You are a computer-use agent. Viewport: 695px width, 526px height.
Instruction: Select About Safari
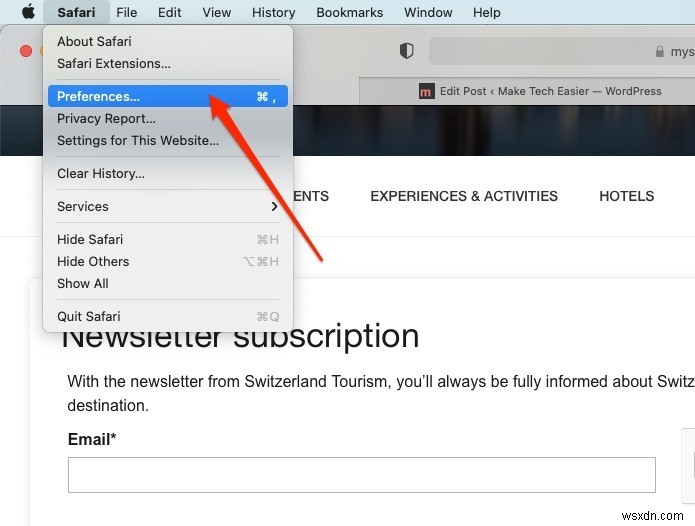[168, 41]
